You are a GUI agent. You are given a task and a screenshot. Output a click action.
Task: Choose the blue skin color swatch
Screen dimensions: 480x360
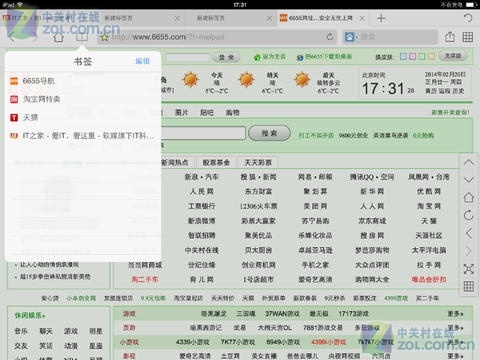(403, 56)
